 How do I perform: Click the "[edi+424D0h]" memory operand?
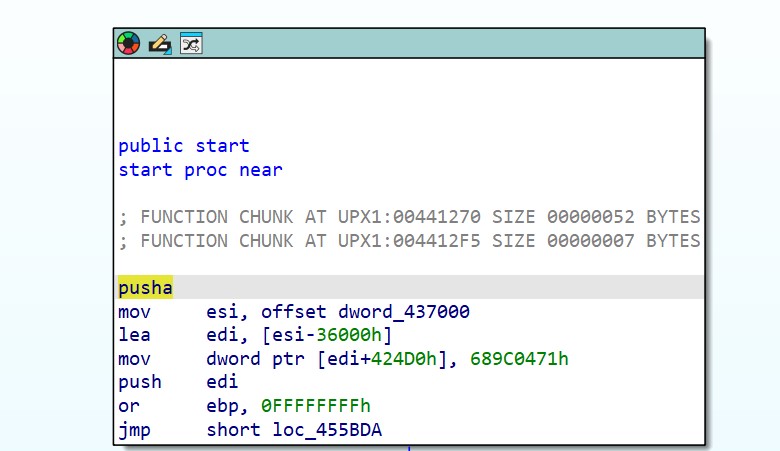tap(382, 359)
